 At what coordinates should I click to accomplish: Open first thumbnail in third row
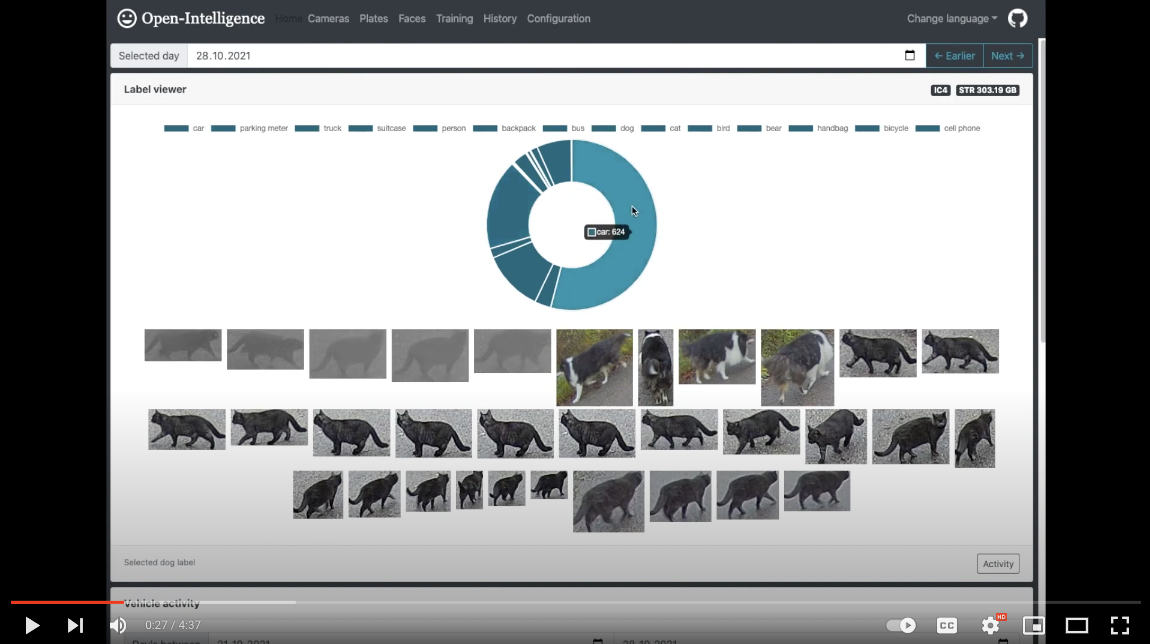(318, 495)
